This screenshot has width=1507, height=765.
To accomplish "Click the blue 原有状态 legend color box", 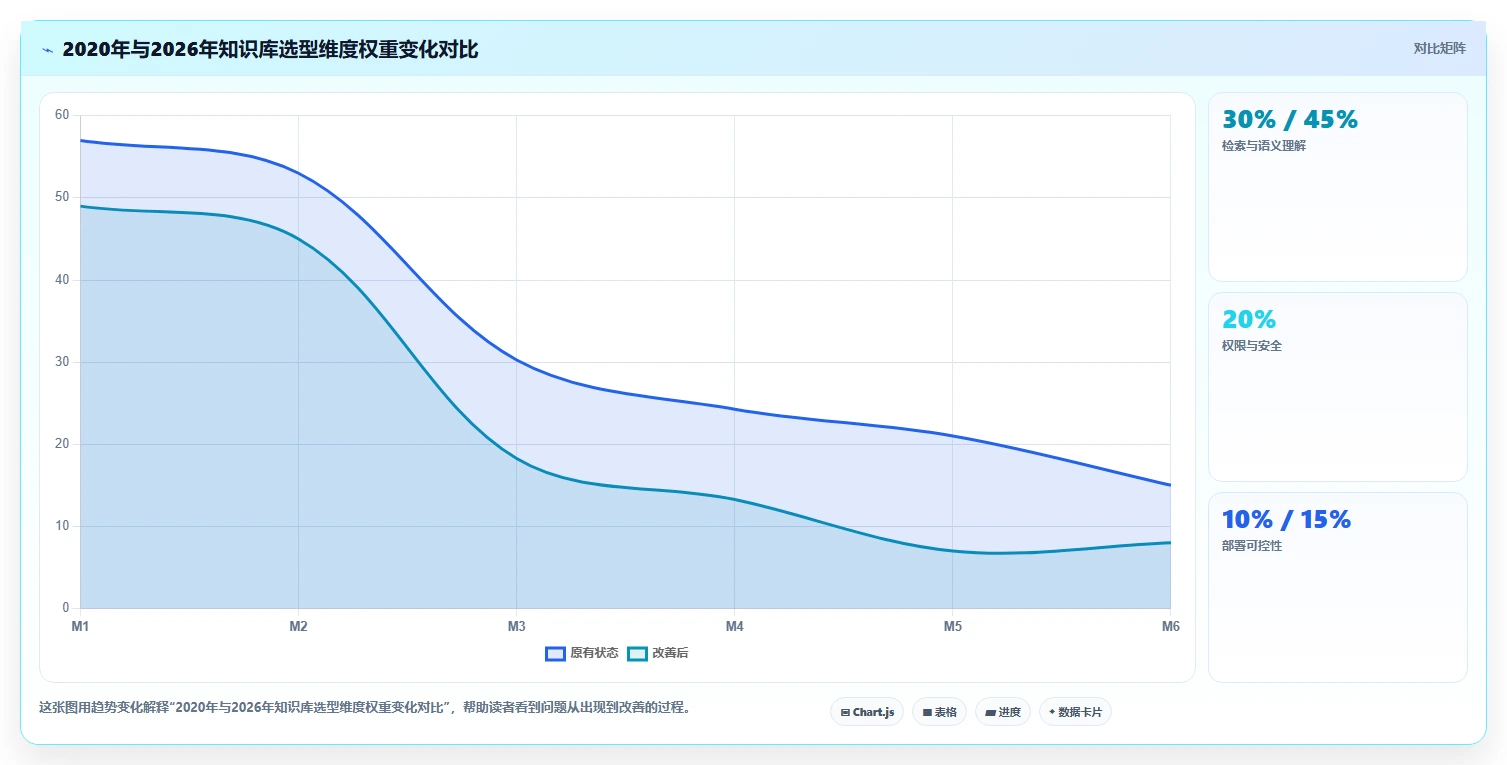I will [x=556, y=653].
